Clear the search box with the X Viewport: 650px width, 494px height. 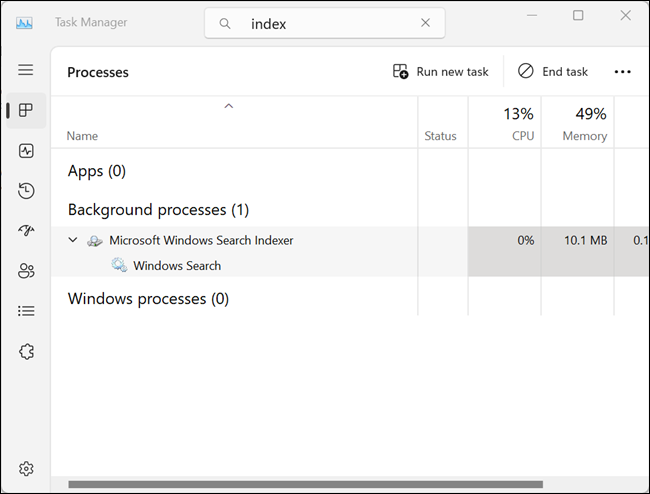(x=425, y=23)
